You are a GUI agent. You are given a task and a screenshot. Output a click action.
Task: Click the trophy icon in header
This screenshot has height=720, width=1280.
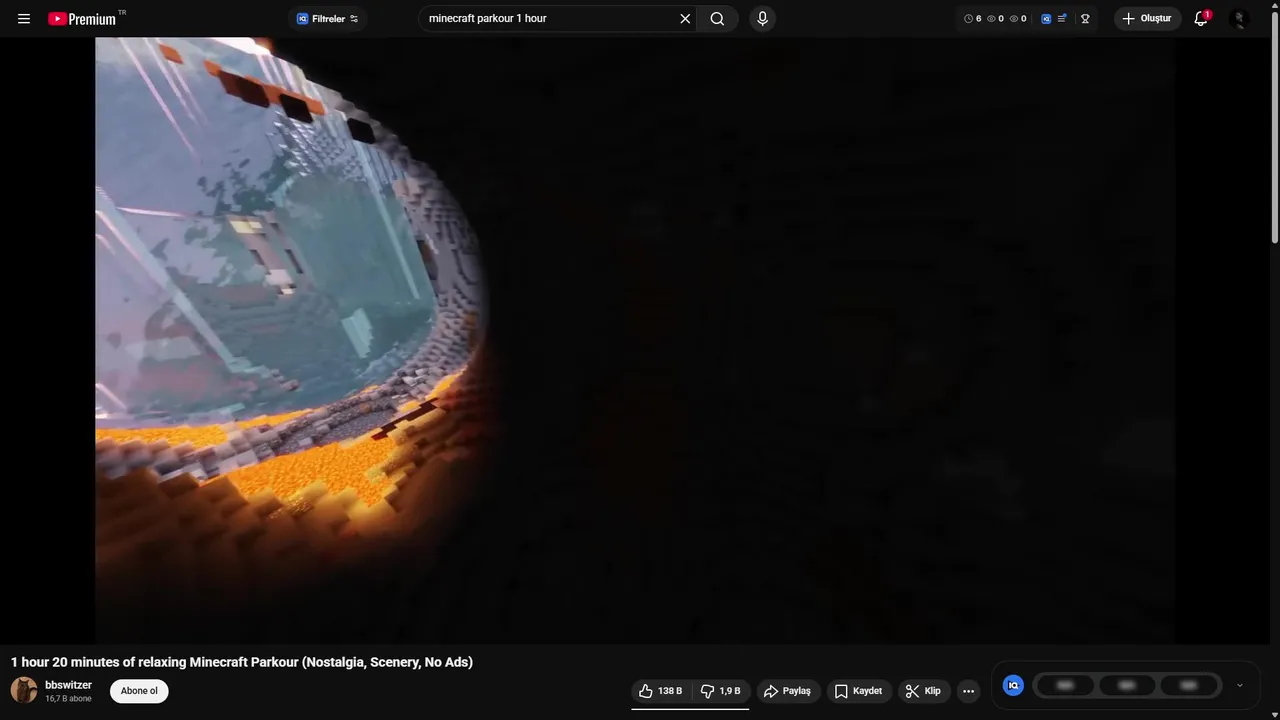tap(1085, 19)
